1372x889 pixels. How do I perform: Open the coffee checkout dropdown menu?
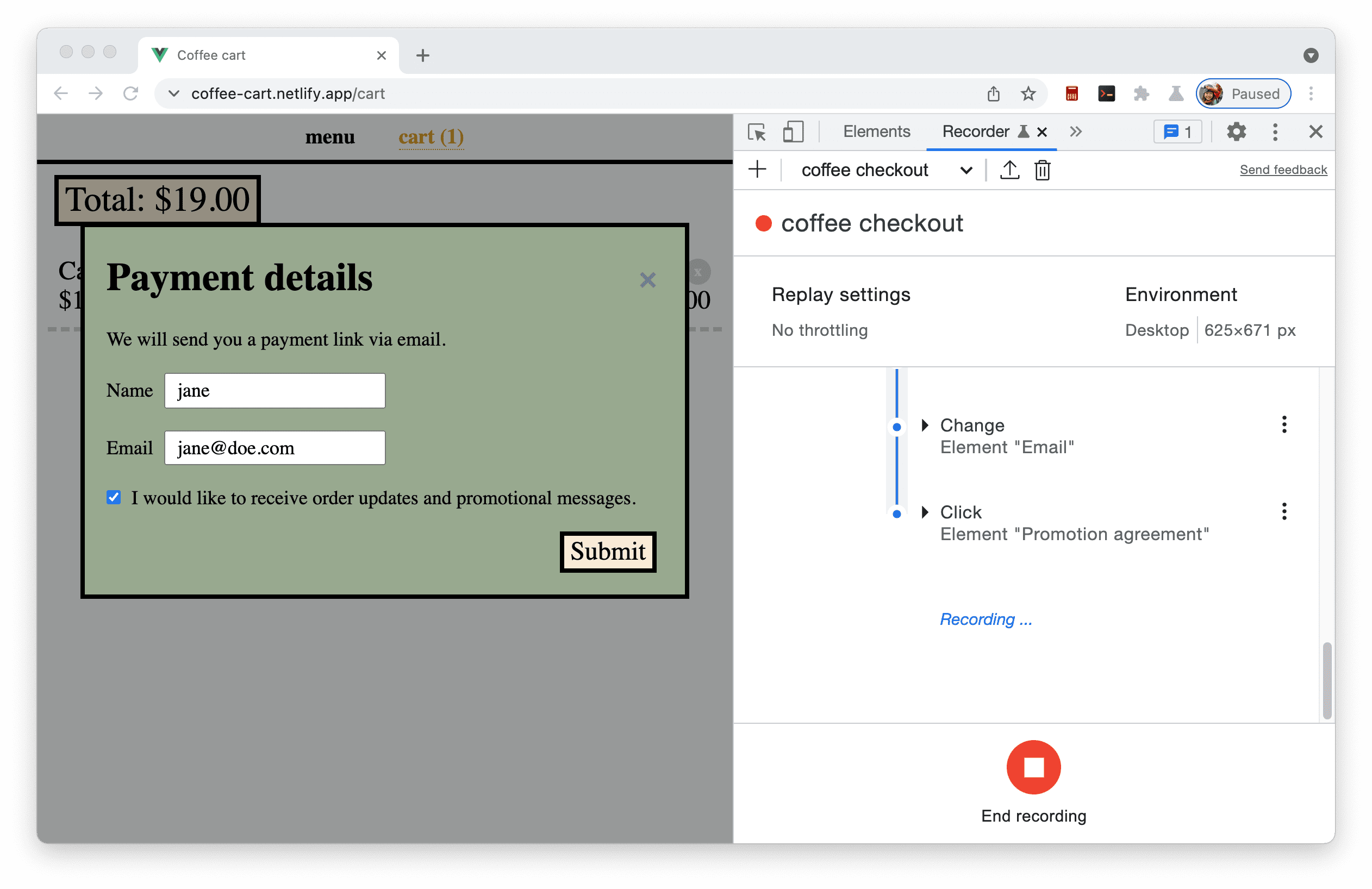click(965, 170)
